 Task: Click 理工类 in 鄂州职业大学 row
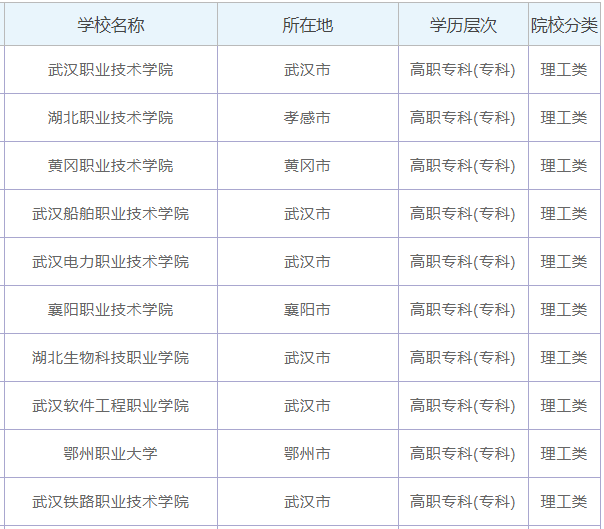click(x=564, y=453)
